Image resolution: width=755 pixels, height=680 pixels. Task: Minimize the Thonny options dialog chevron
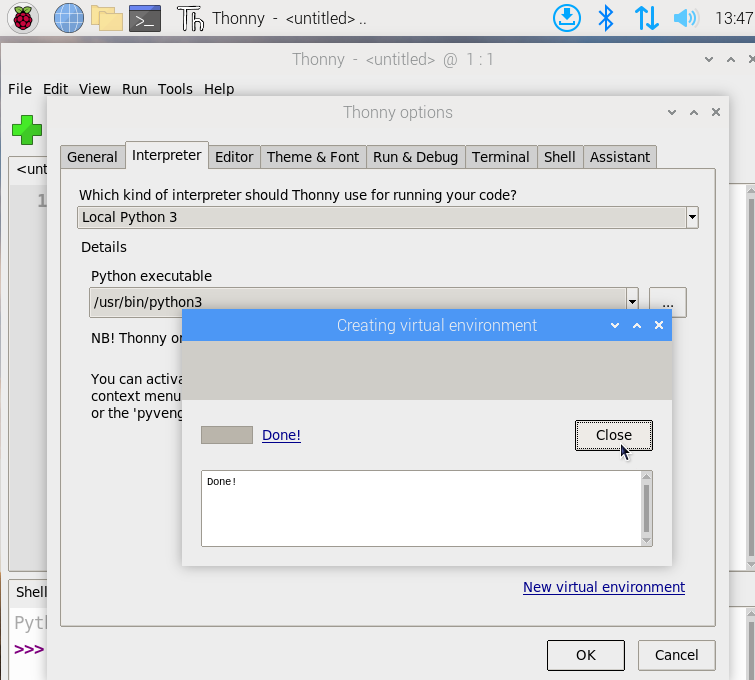tap(672, 113)
